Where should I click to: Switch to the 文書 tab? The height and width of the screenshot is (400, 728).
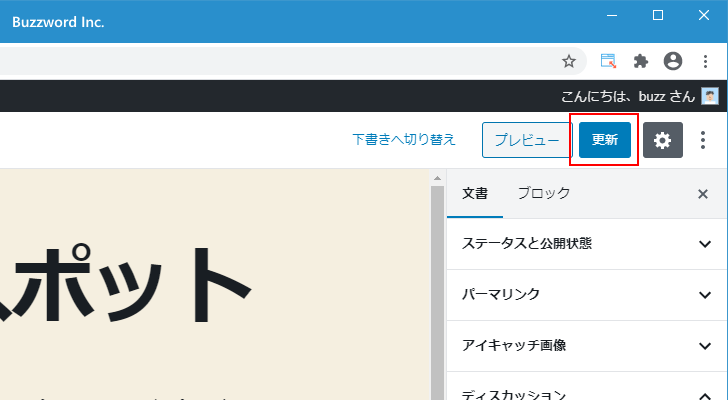click(x=475, y=194)
